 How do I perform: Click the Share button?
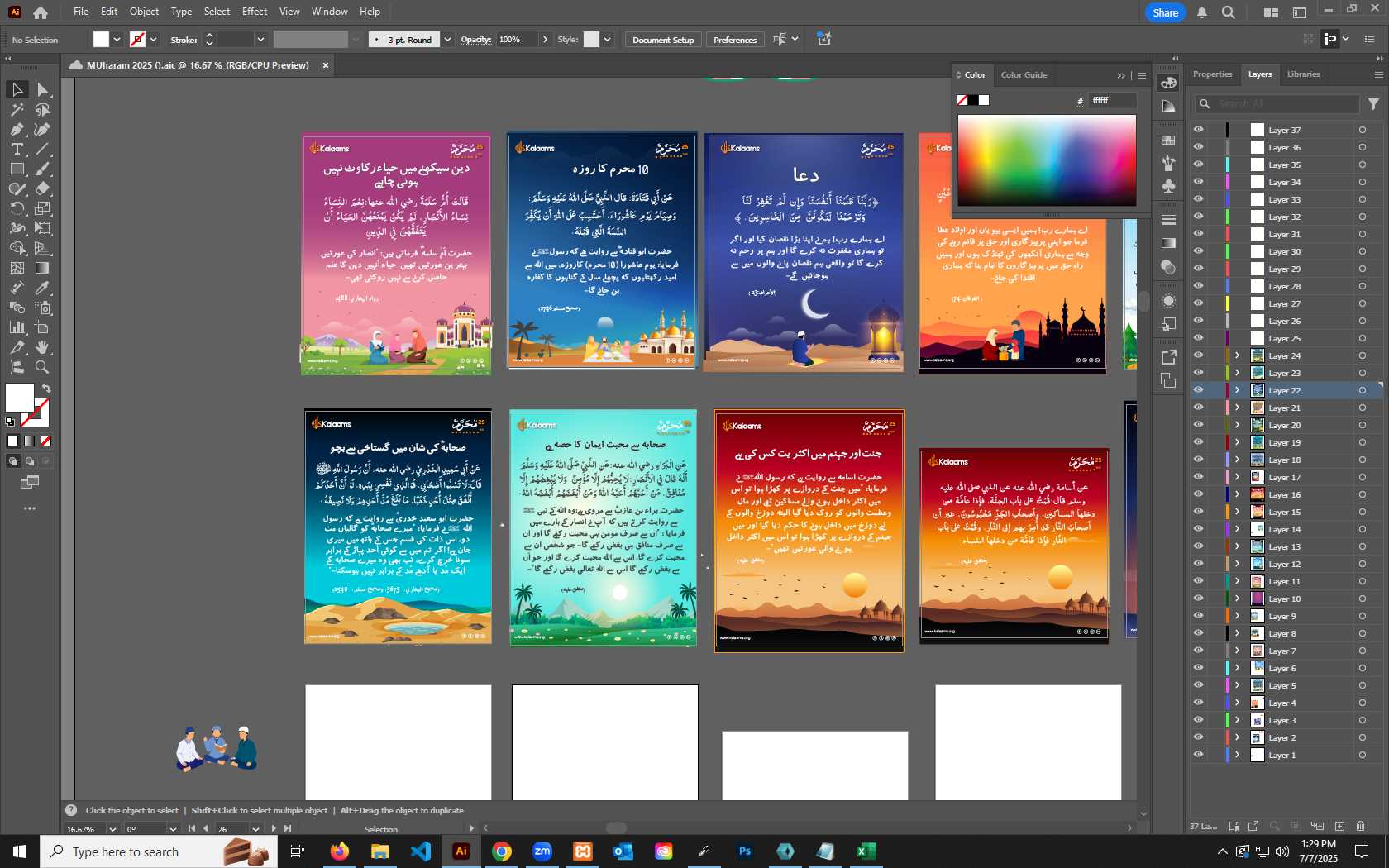[x=1166, y=12]
